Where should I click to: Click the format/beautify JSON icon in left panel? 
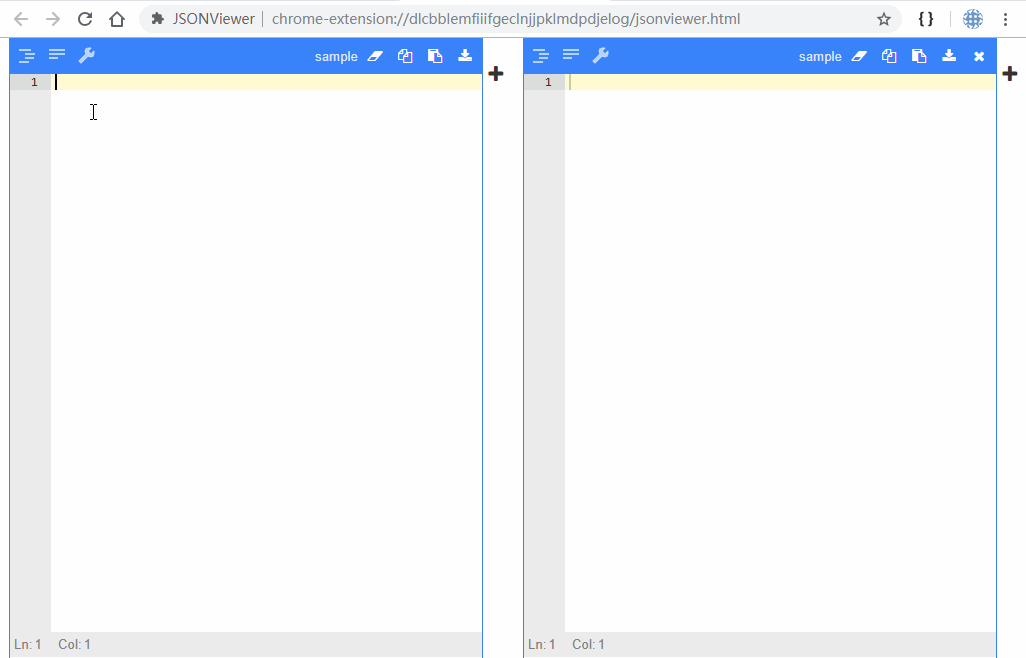pos(26,56)
